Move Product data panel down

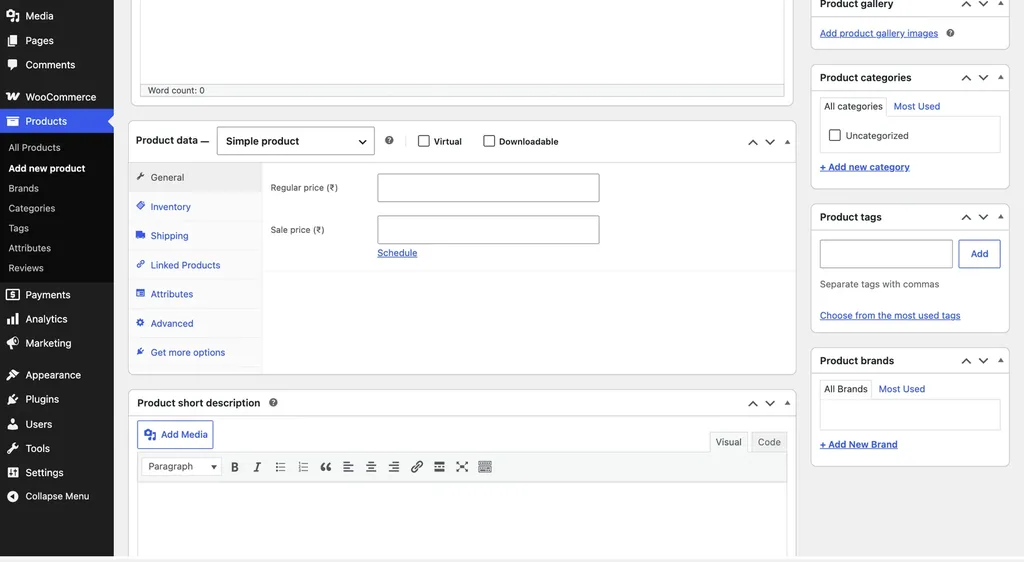(770, 142)
